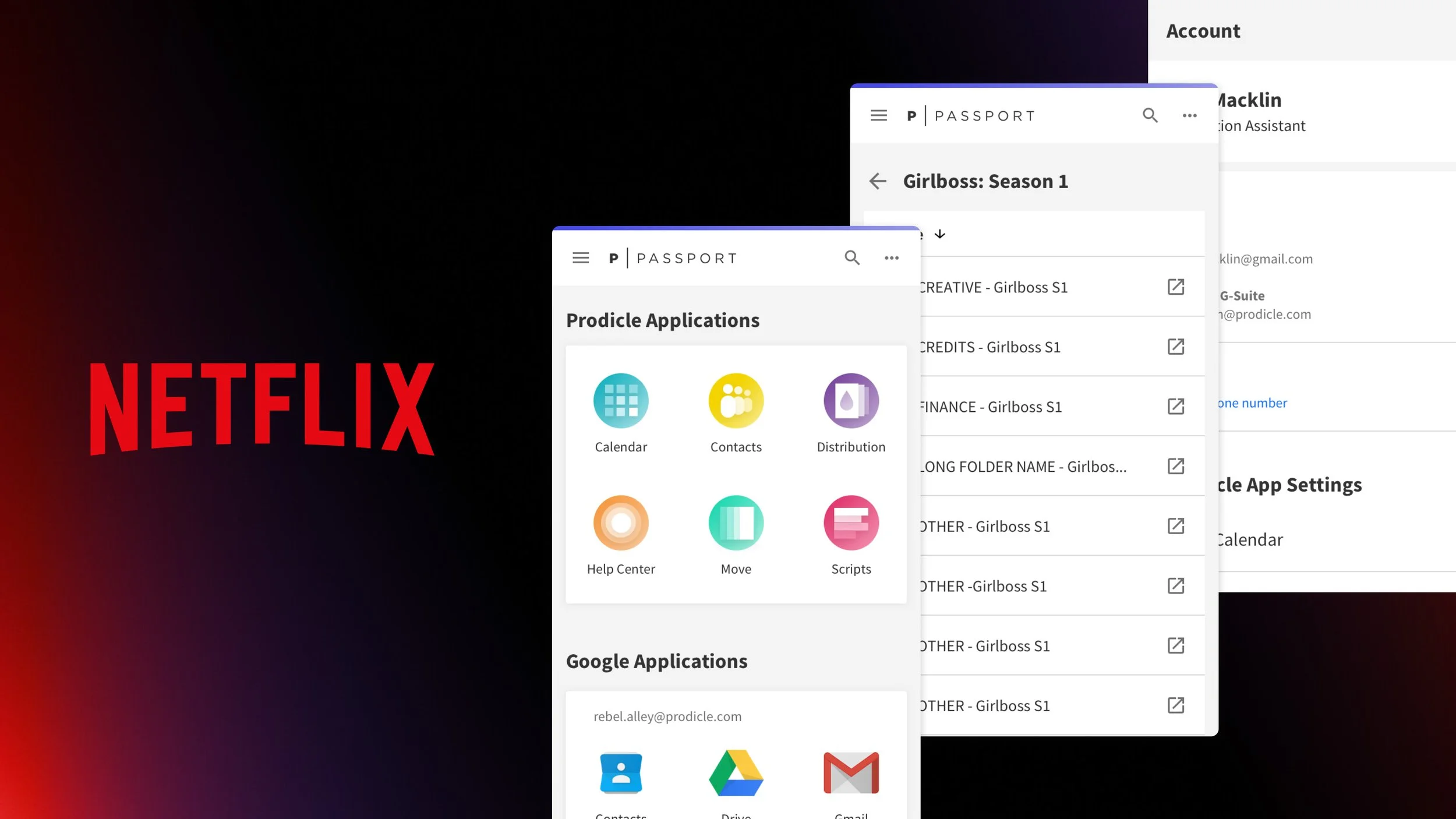Screen dimensions: 1456x819
Task: Click rebel.alley@prodicle.com account email
Action: [x=667, y=716]
